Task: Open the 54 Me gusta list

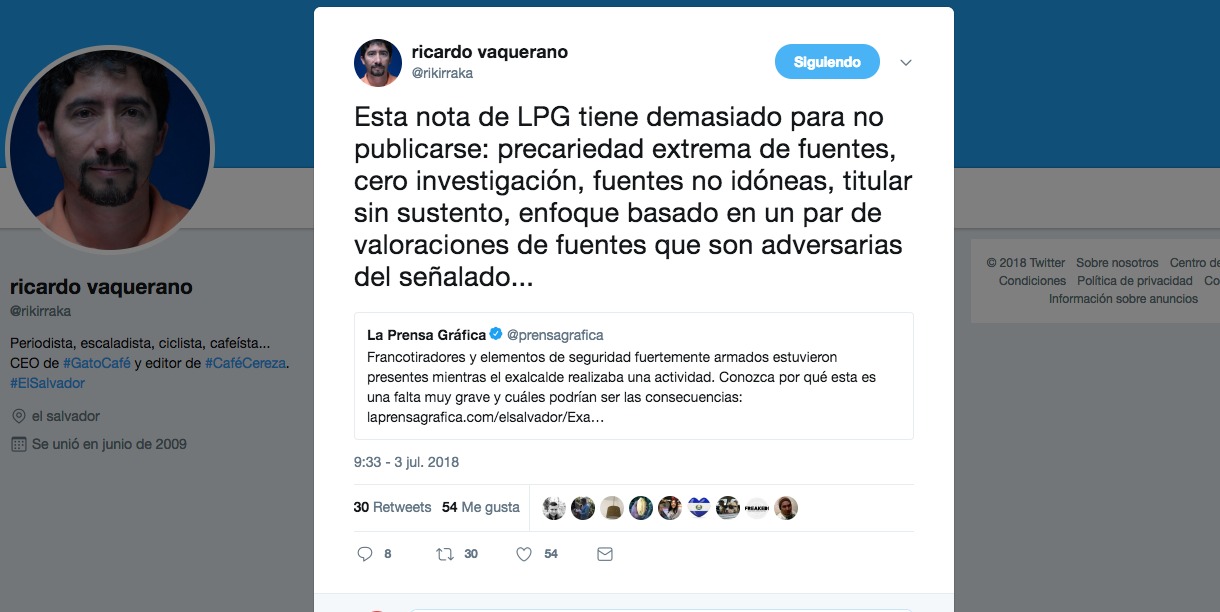Action: pyautogui.click(x=481, y=507)
